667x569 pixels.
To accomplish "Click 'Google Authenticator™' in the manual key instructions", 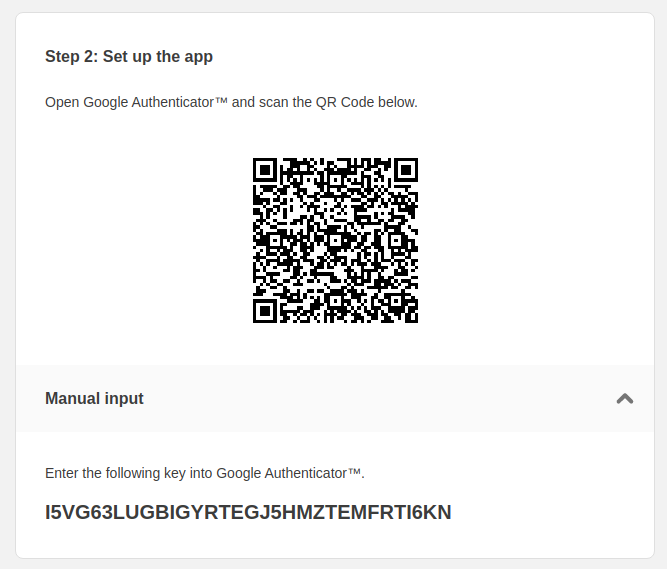I will coord(289,473).
